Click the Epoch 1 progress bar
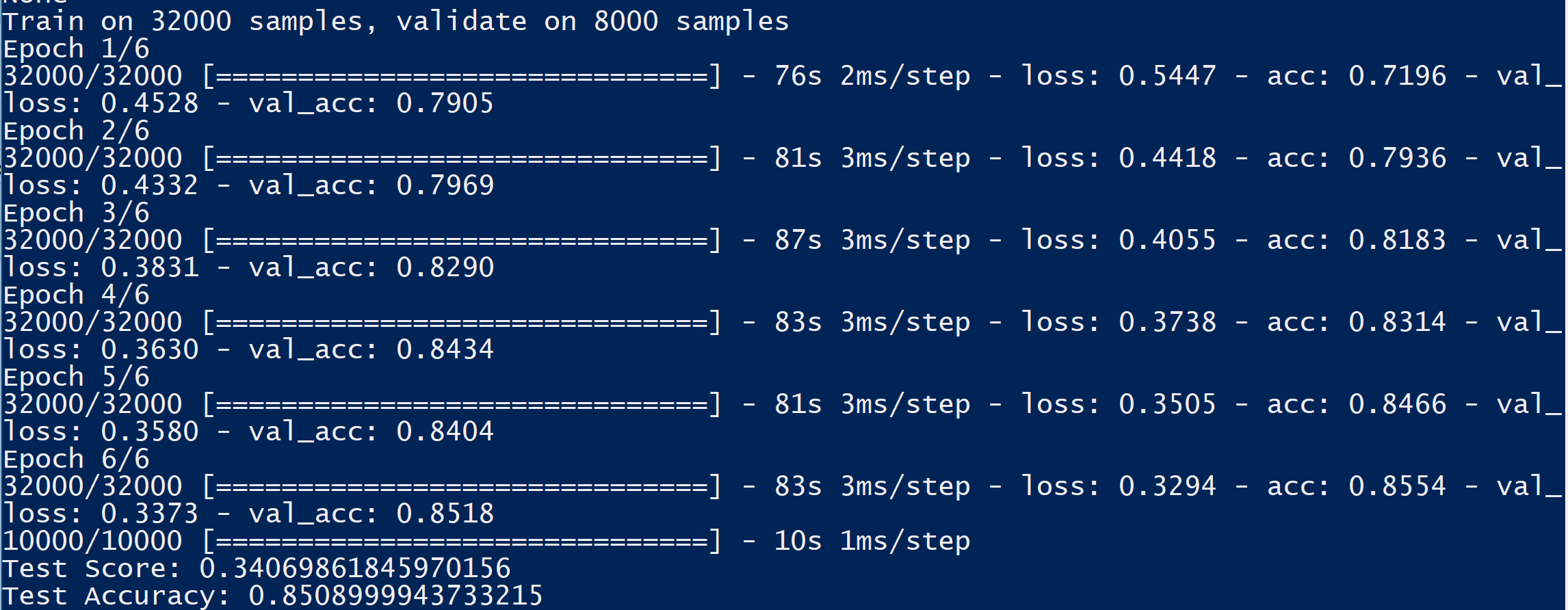This screenshot has height=610, width=1568. click(x=462, y=76)
